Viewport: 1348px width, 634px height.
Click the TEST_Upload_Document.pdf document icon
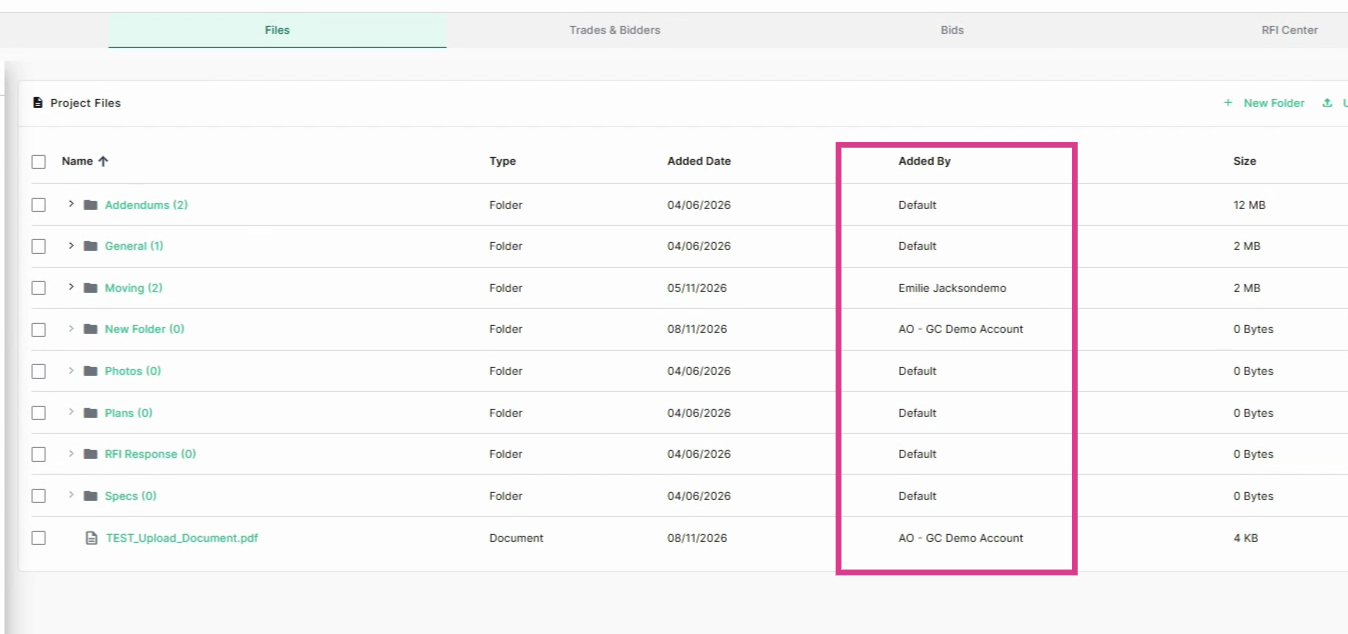click(x=92, y=538)
